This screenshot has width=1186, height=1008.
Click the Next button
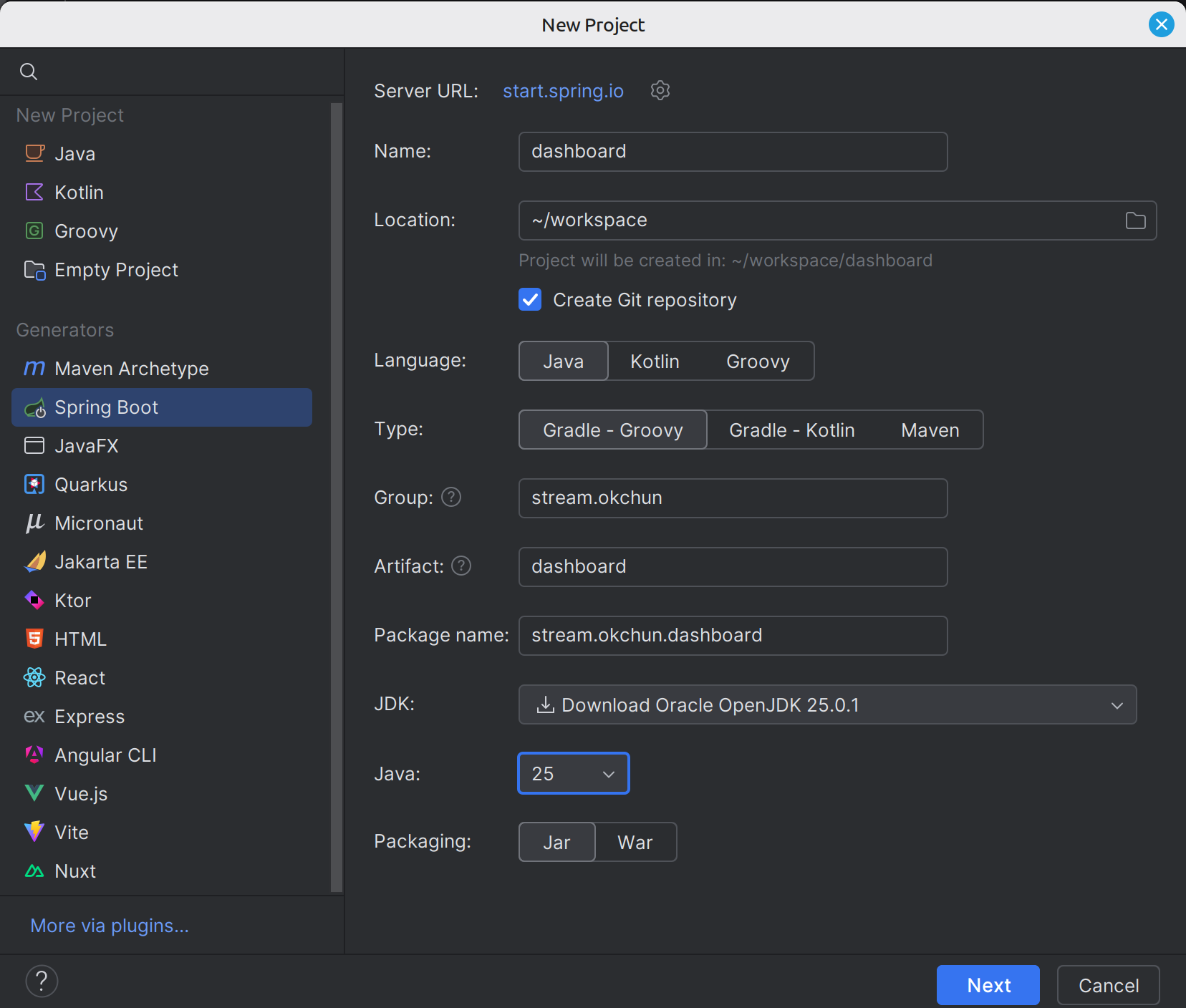(987, 984)
